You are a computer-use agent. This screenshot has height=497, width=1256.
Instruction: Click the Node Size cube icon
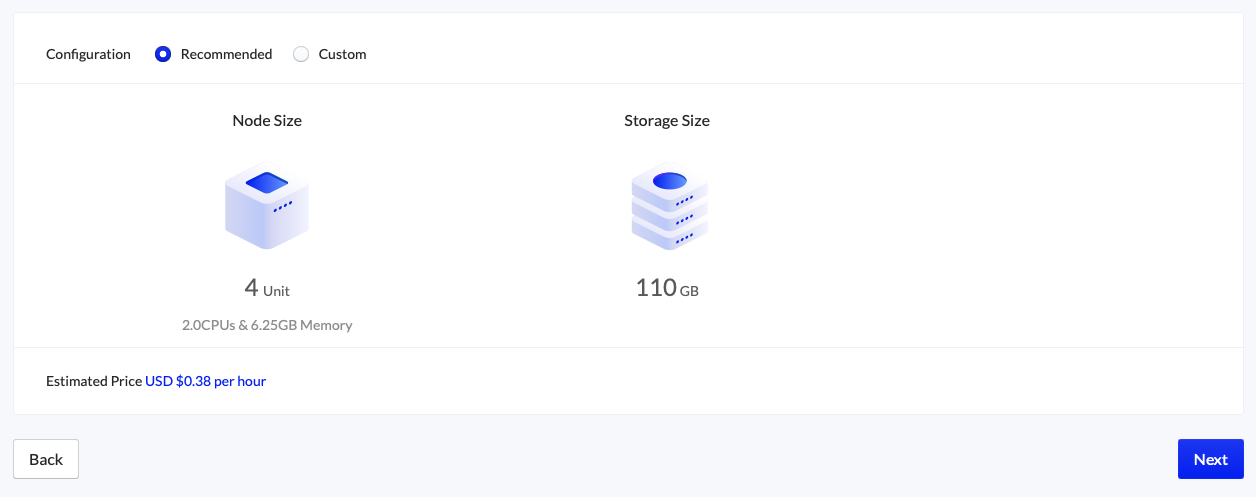click(267, 206)
